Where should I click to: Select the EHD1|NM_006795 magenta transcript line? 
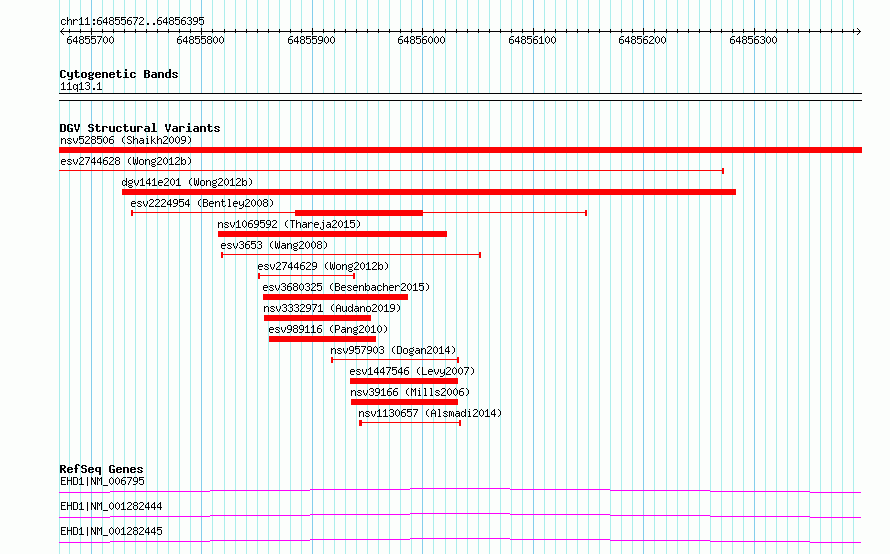point(460,490)
